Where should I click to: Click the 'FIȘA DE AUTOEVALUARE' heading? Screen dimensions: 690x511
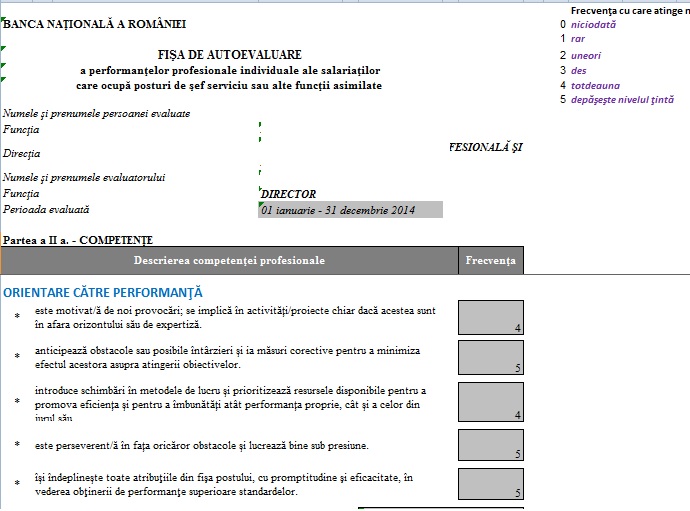[x=229, y=55]
